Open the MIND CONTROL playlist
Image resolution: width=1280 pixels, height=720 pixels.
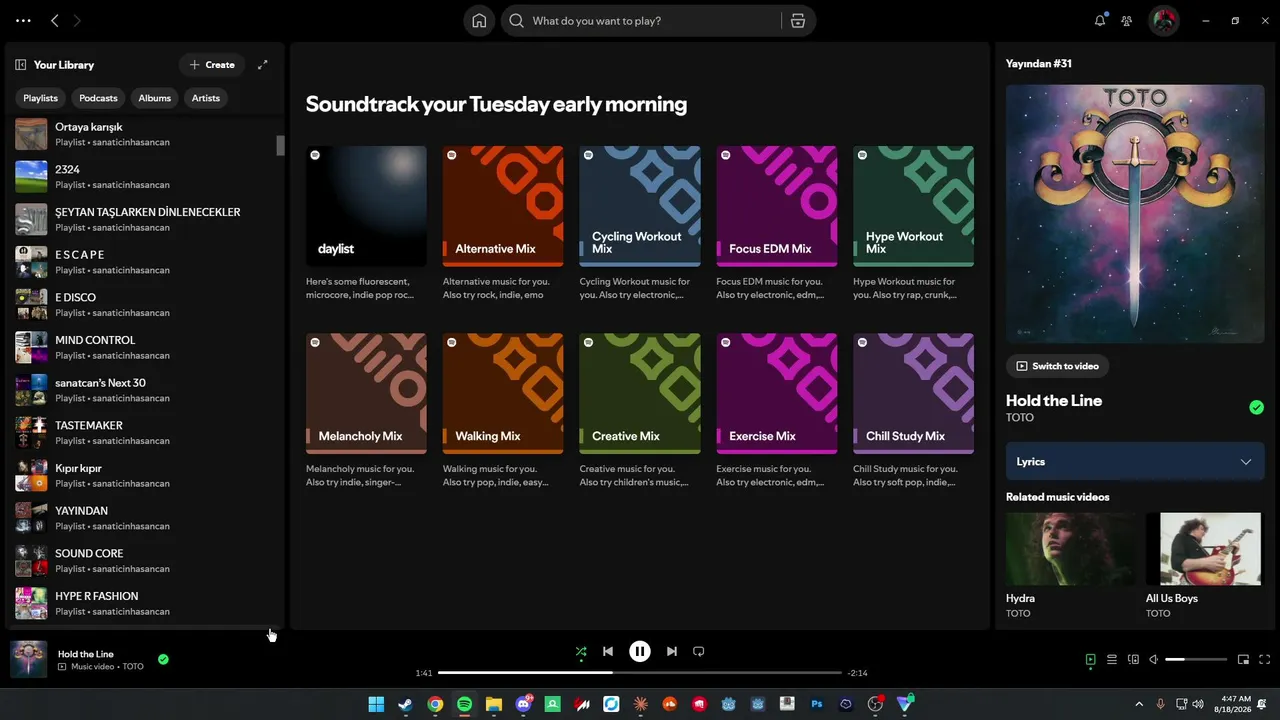(x=143, y=347)
